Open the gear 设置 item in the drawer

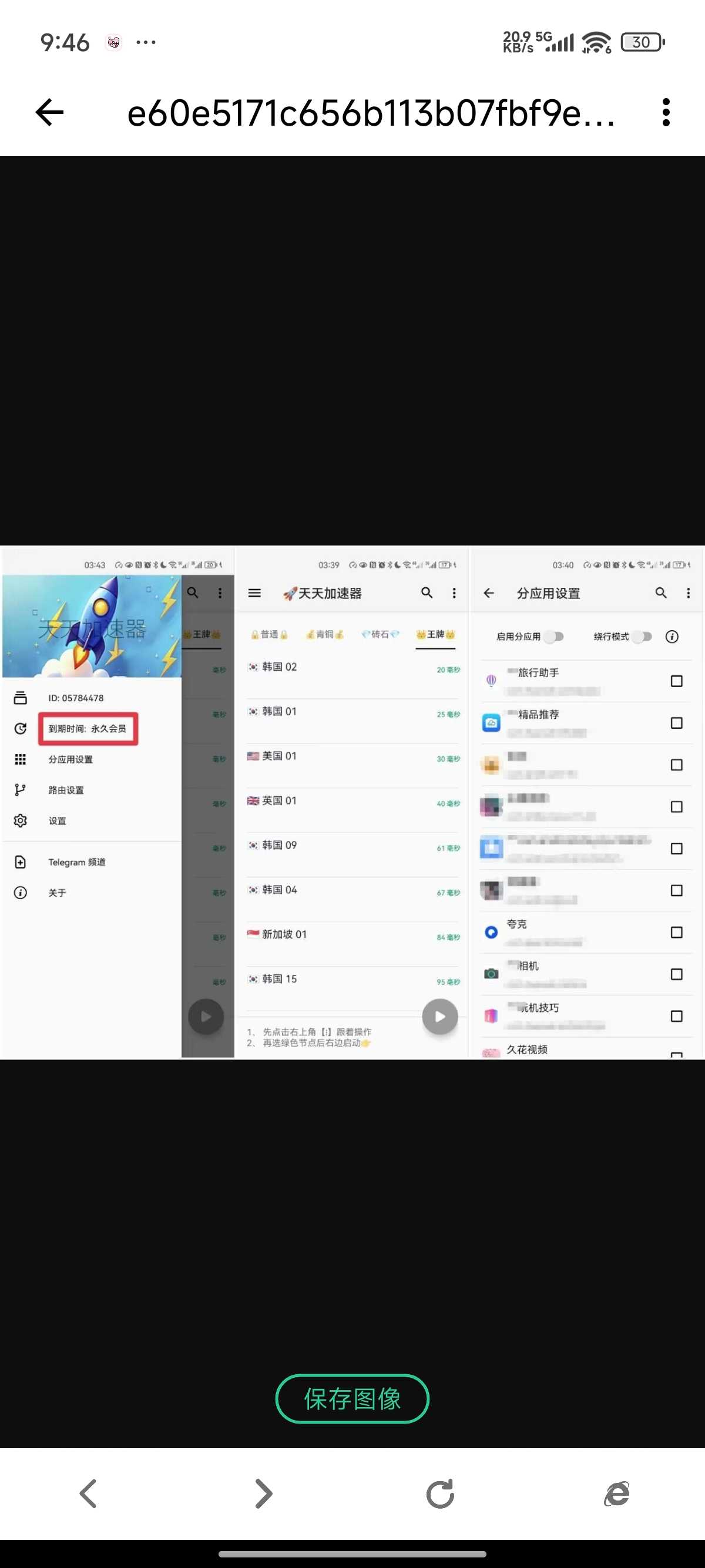(x=57, y=820)
